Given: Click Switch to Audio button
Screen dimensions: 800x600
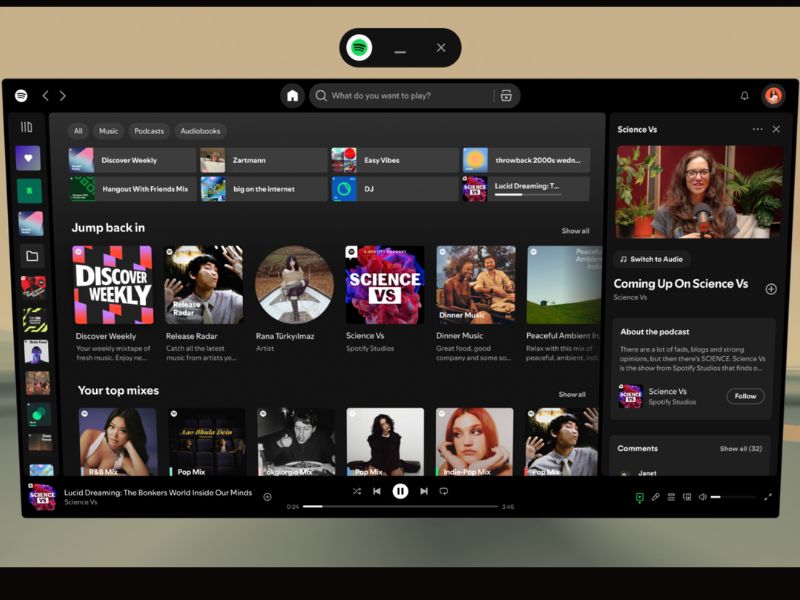Looking at the screenshot, I should coord(652,259).
